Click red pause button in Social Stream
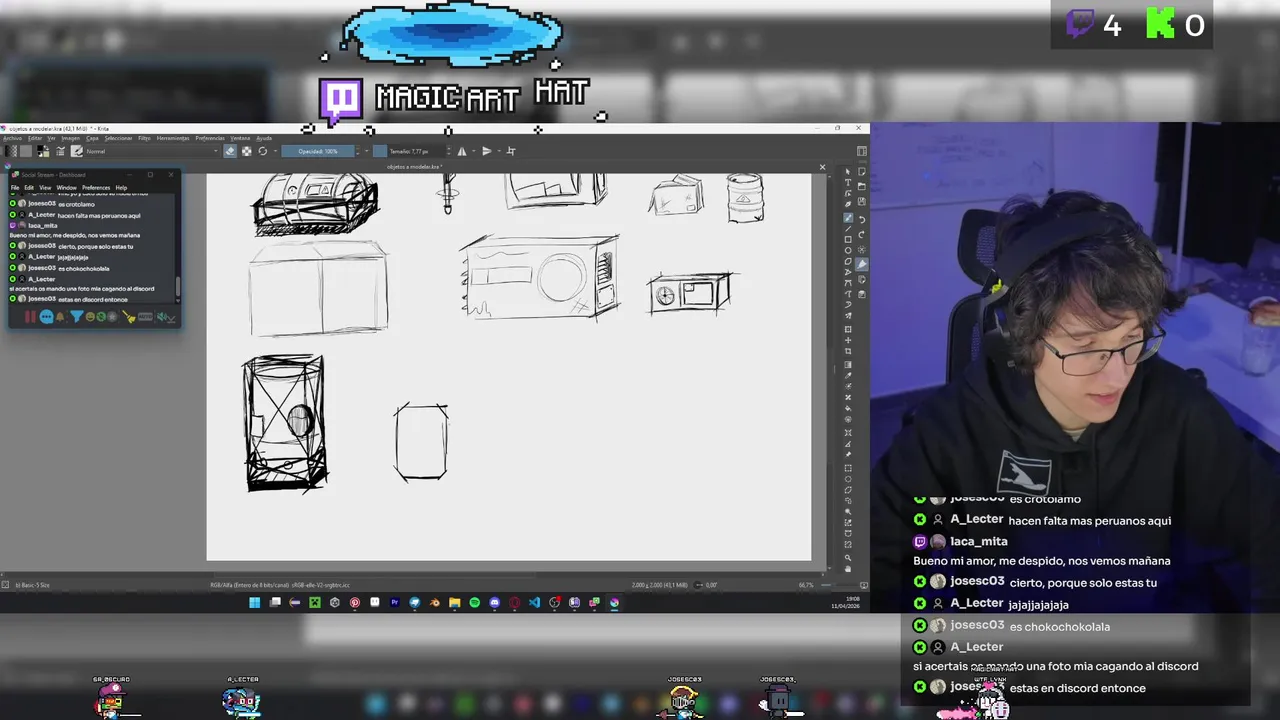The width and height of the screenshot is (1280, 720). [x=30, y=317]
